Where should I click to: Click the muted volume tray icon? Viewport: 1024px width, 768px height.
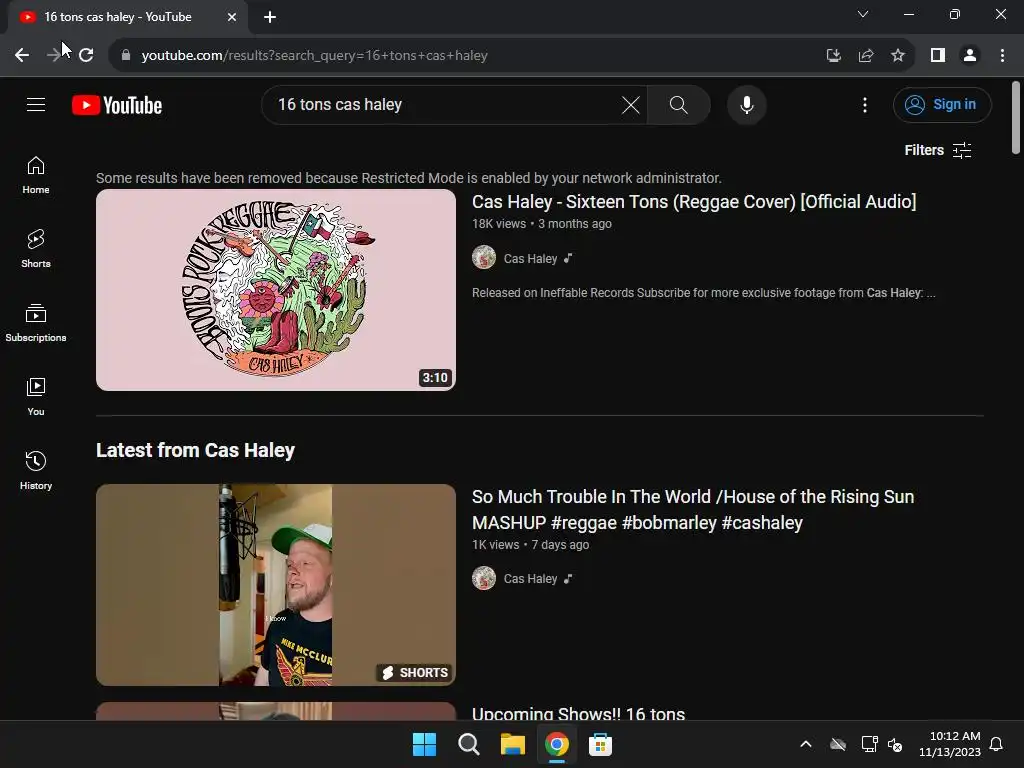click(895, 744)
